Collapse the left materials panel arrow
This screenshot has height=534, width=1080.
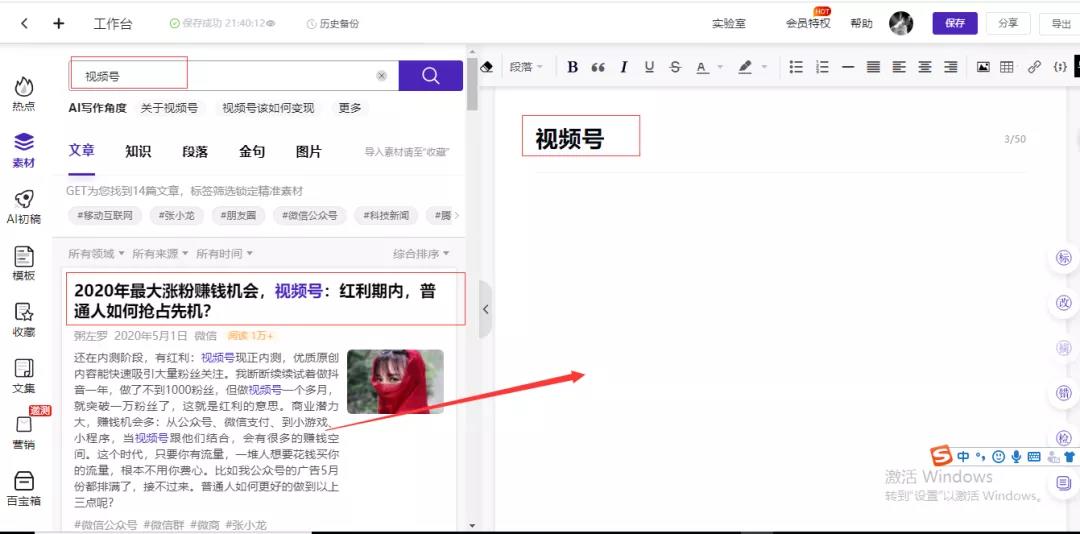click(485, 309)
